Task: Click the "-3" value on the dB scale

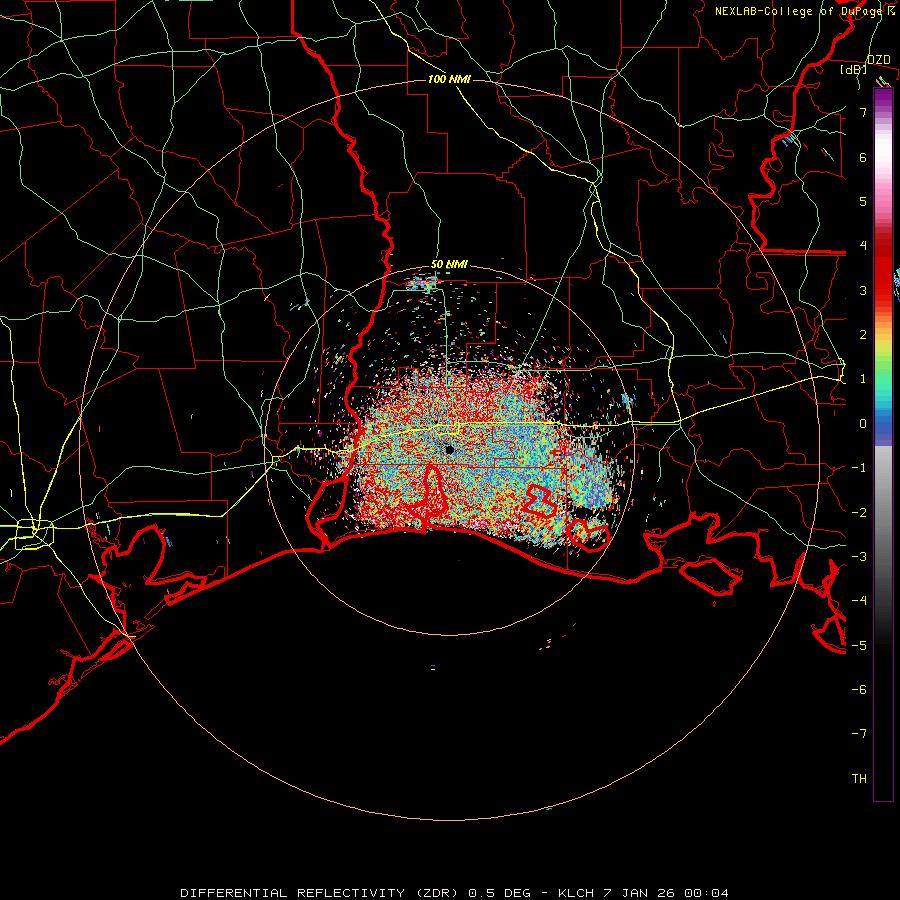Action: tap(859, 557)
